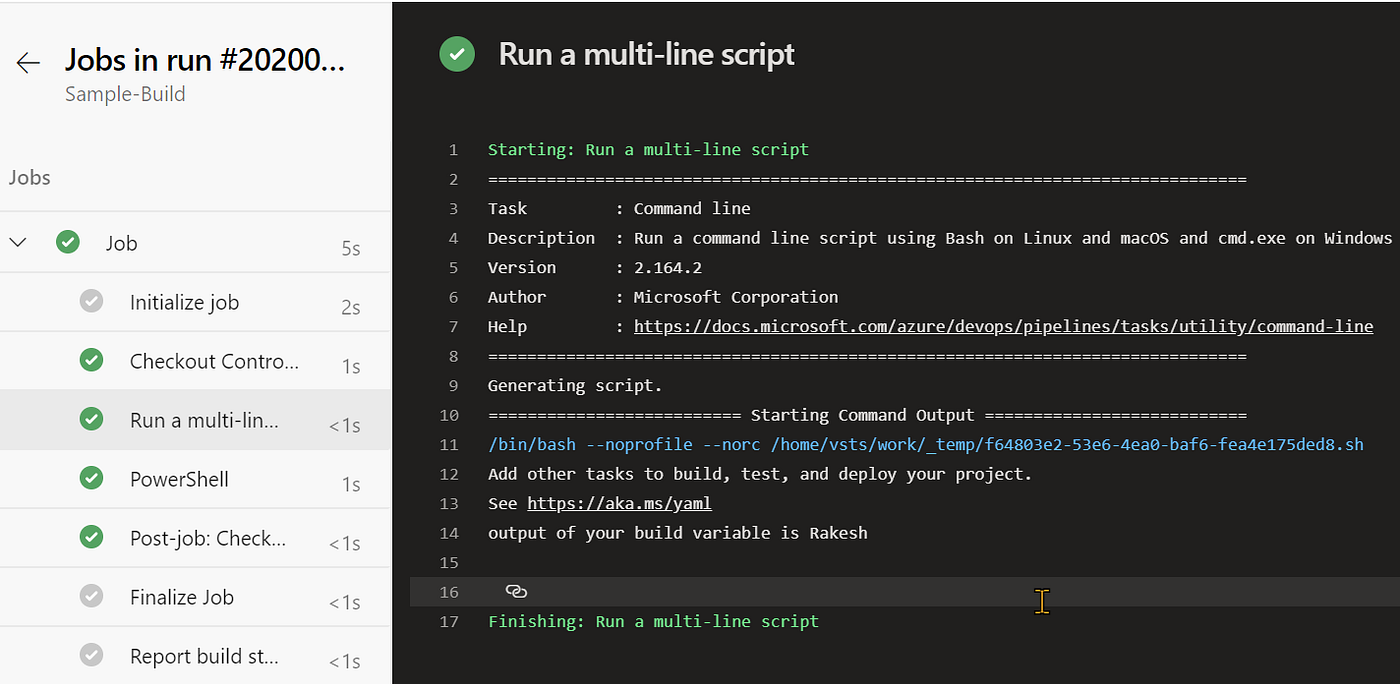Click the Jobs section heading
Image resolution: width=1400 pixels, height=684 pixels.
tap(30, 178)
